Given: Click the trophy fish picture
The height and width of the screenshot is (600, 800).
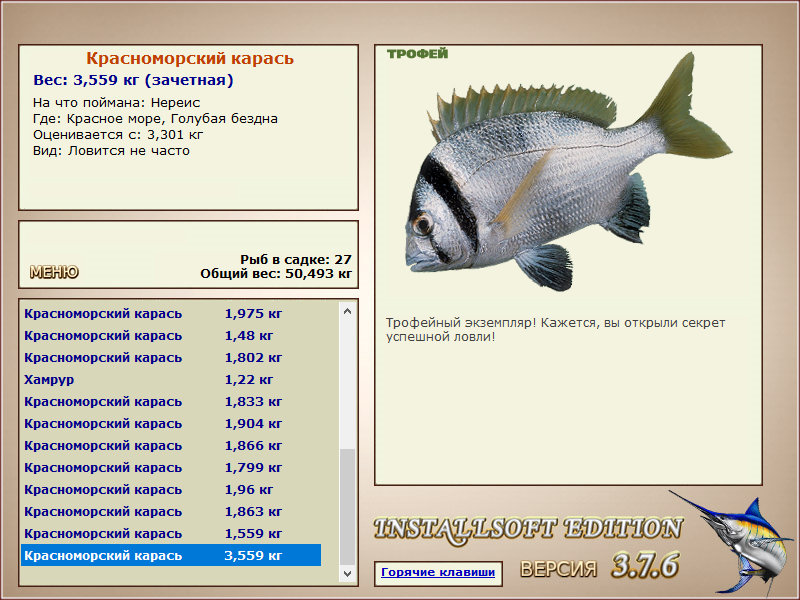Looking at the screenshot, I should [x=569, y=173].
